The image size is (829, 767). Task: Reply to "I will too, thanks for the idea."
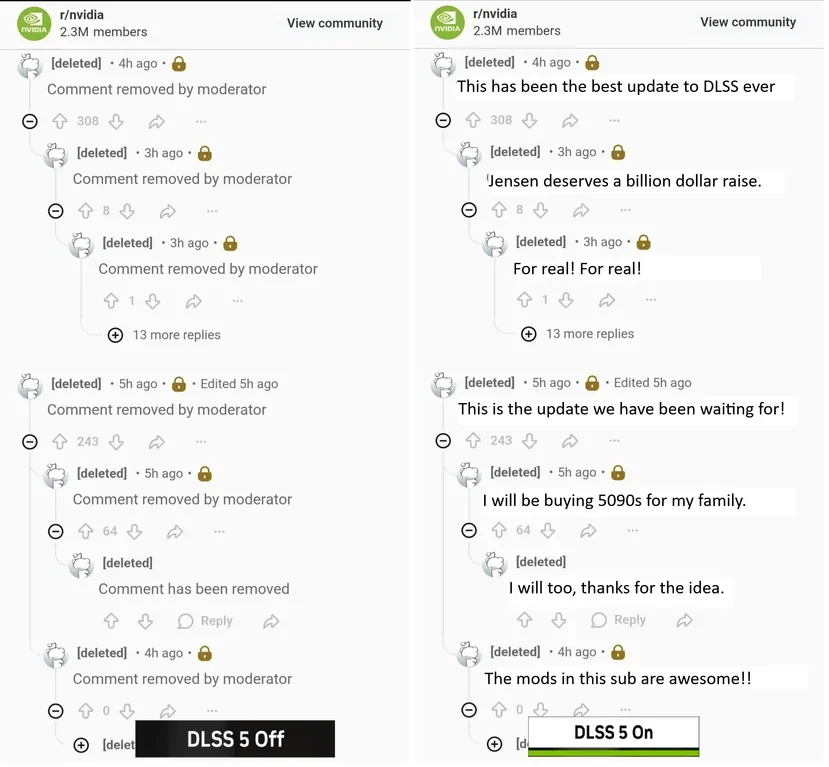point(618,620)
